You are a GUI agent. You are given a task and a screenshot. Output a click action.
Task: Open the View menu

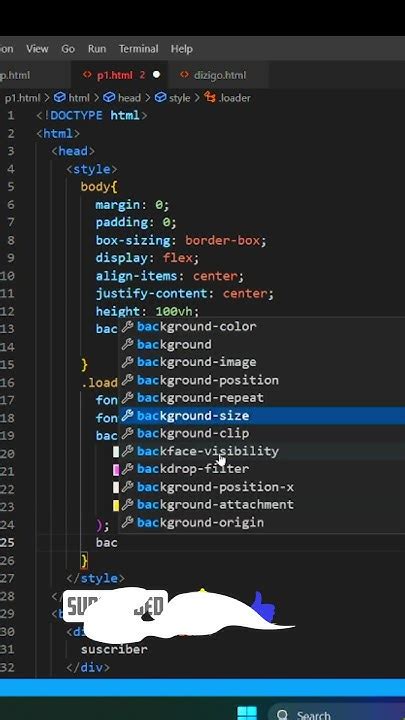coord(37,49)
